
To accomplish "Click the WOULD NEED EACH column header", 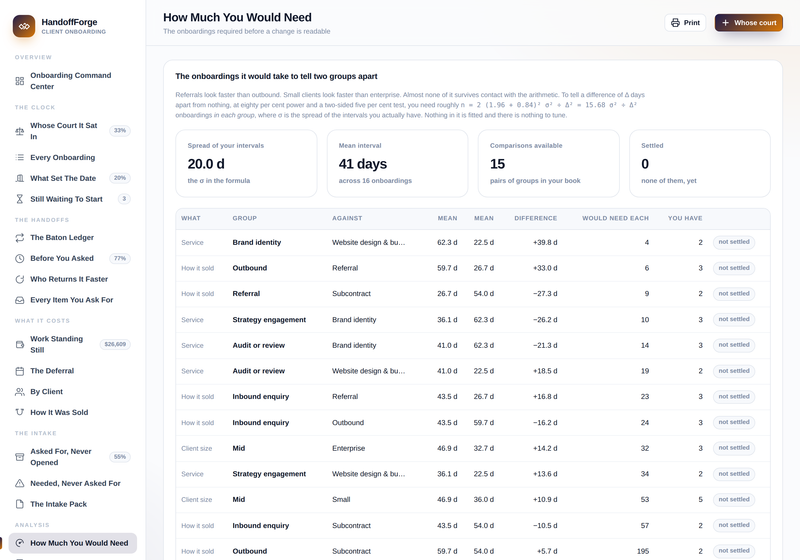I will [x=615, y=218].
